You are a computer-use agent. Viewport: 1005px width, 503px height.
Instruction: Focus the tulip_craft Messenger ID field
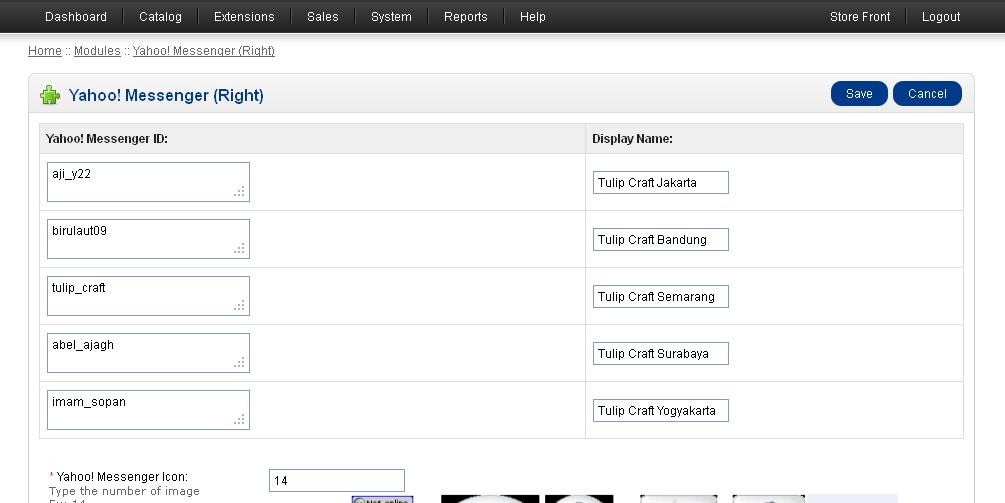(148, 296)
